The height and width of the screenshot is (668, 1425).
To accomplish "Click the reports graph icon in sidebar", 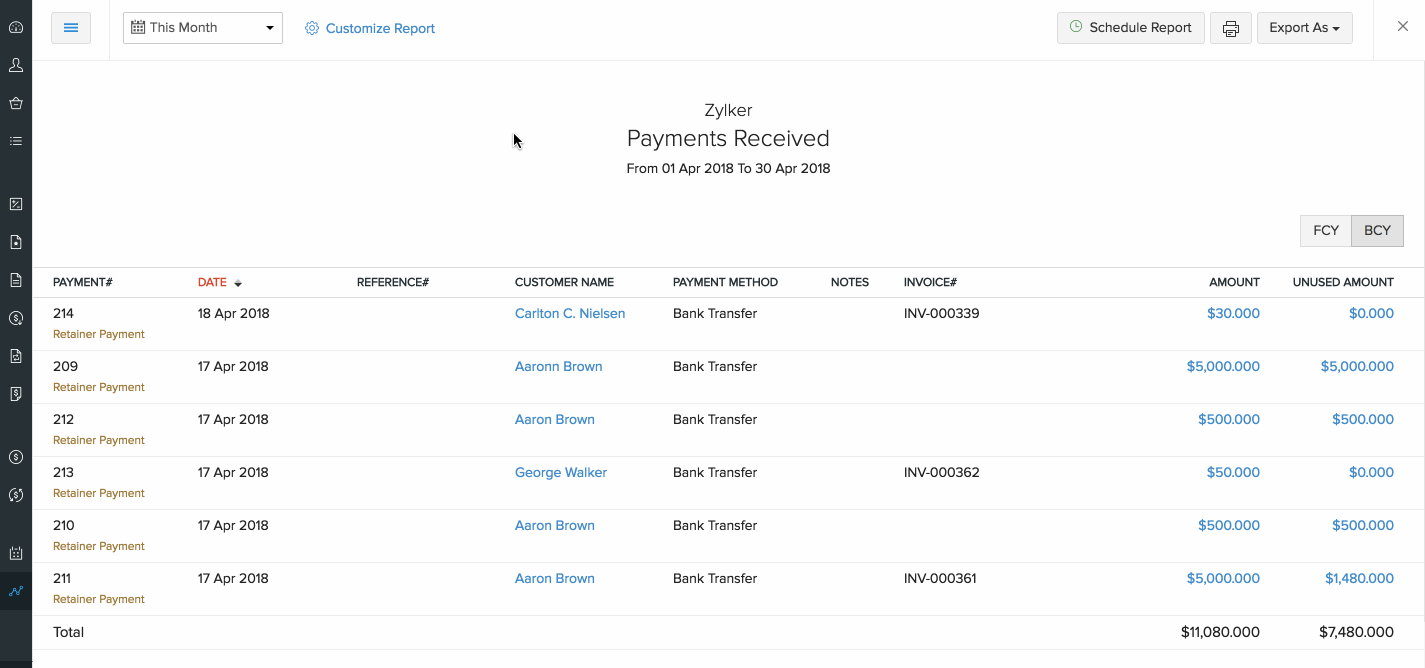I will (x=16, y=591).
